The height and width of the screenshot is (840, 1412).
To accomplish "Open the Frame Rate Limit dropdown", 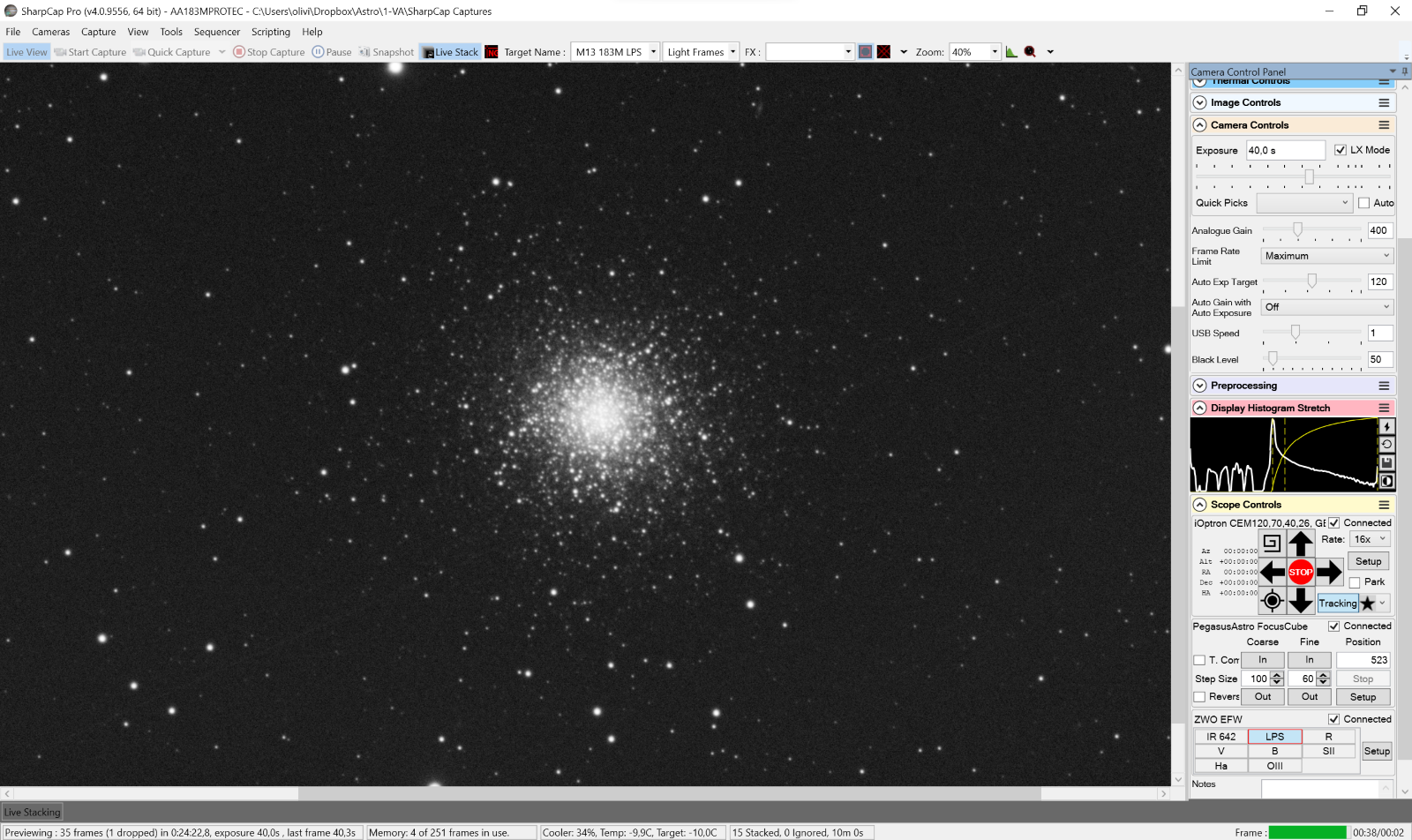I will click(x=1326, y=256).
